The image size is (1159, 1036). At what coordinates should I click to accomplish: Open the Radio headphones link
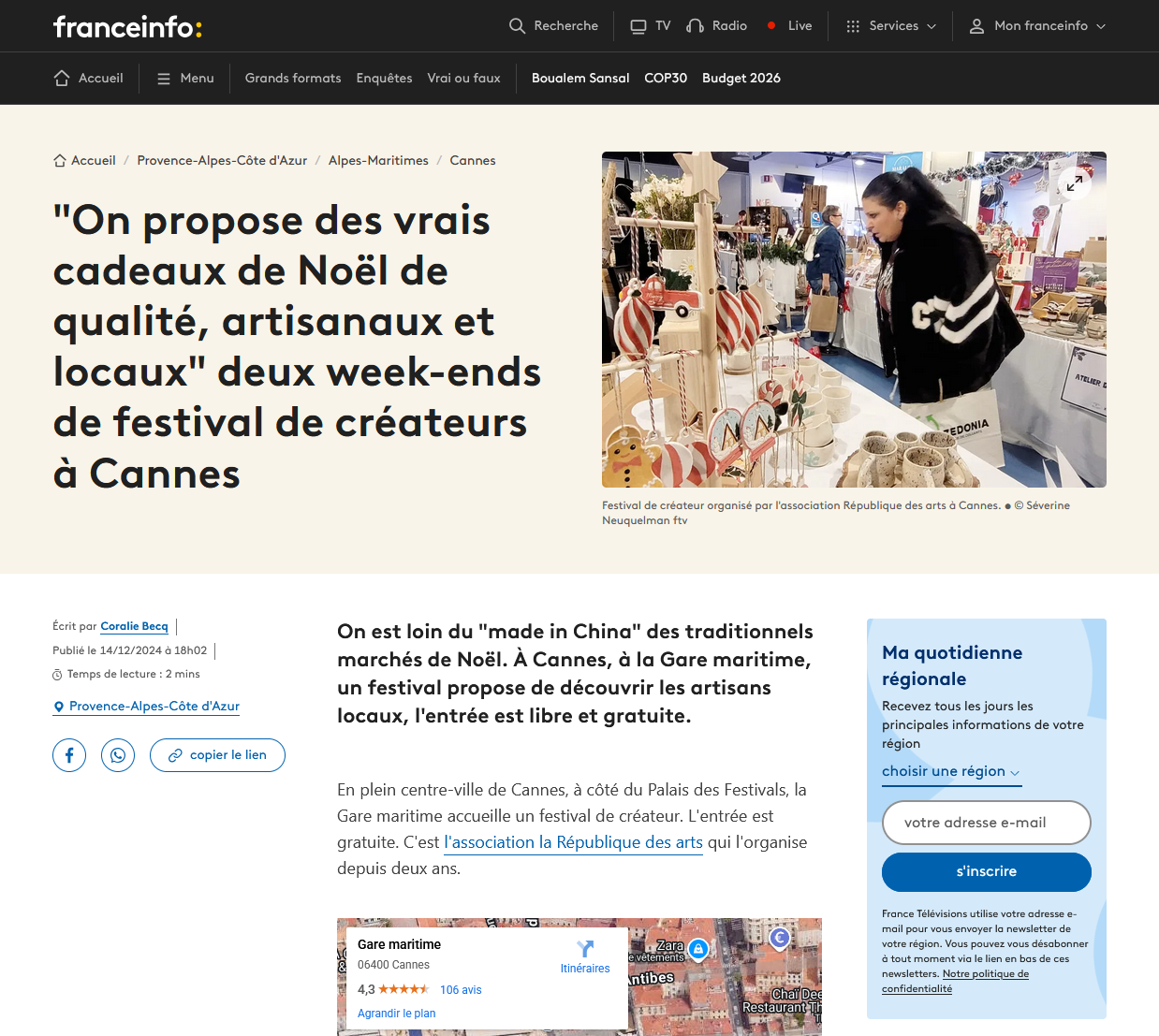click(716, 26)
